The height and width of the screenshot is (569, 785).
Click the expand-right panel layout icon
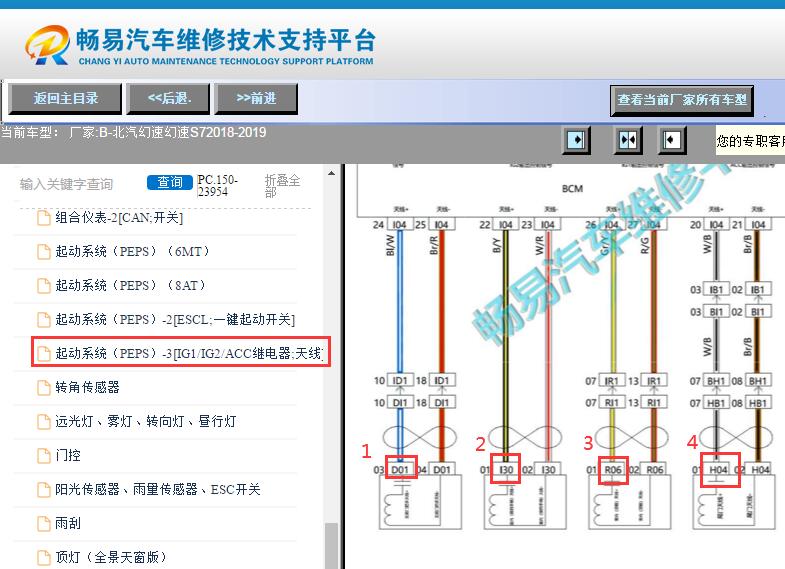pyautogui.click(x=577, y=140)
